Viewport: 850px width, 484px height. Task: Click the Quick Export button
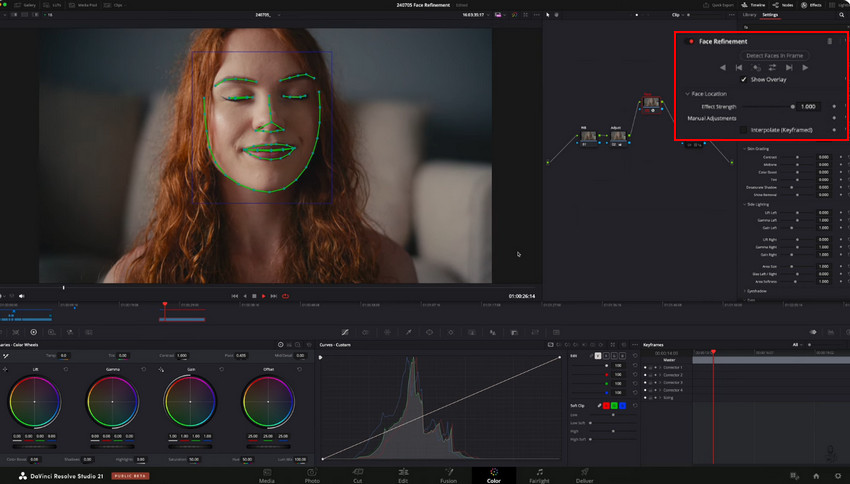click(719, 5)
